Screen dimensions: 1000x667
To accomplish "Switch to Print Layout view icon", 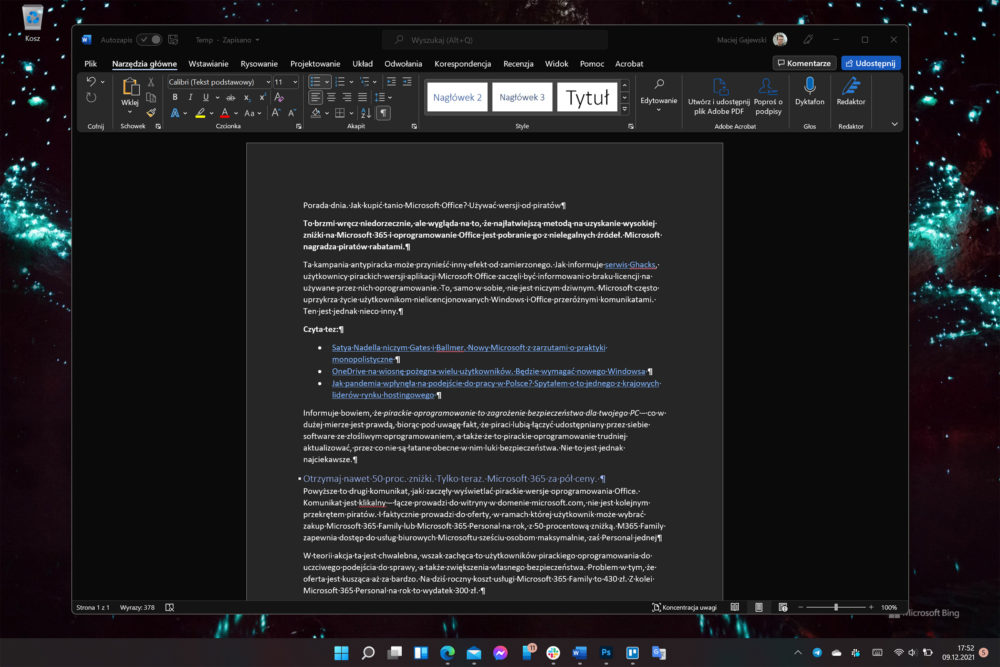I will (759, 608).
